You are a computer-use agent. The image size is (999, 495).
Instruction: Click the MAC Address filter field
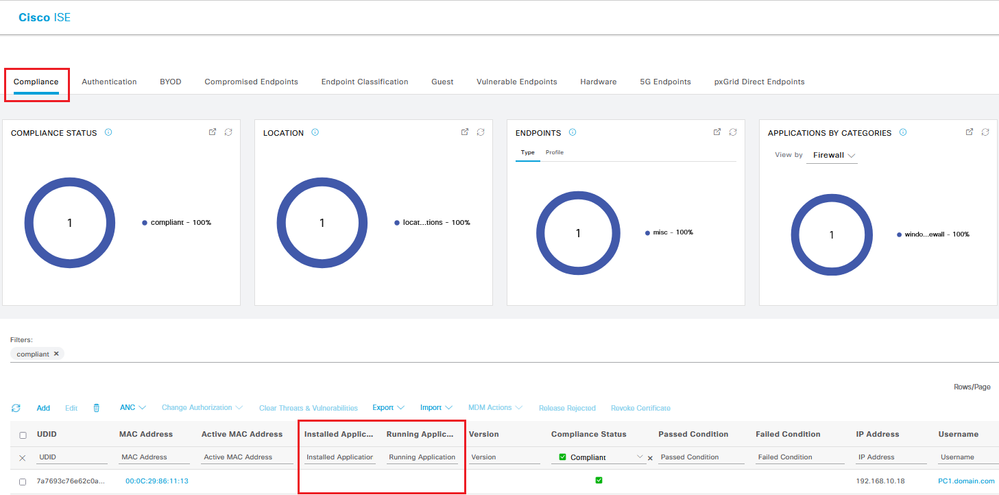point(154,457)
